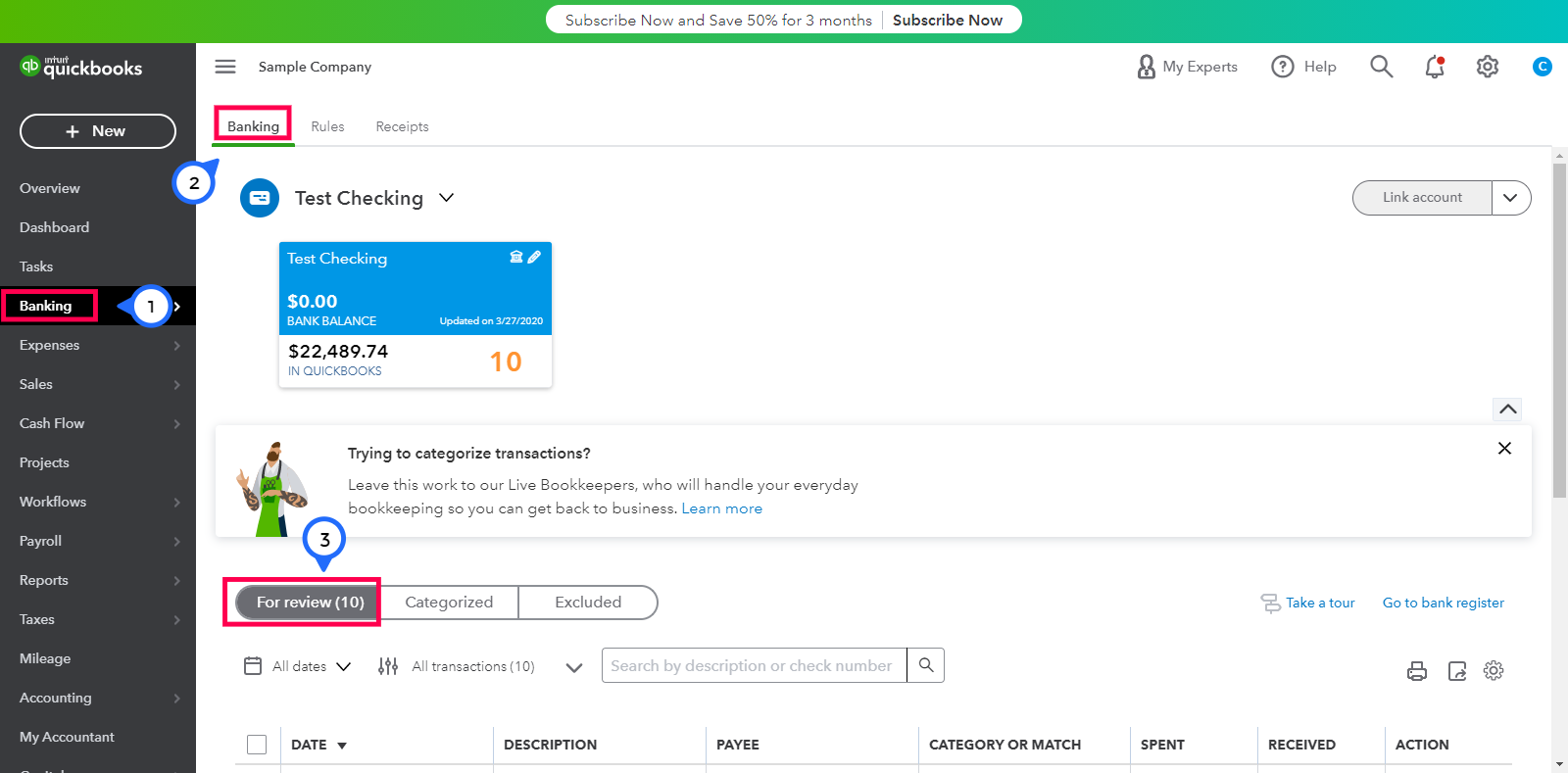
Task: Open Tasks in the sidebar
Action: 36,266
